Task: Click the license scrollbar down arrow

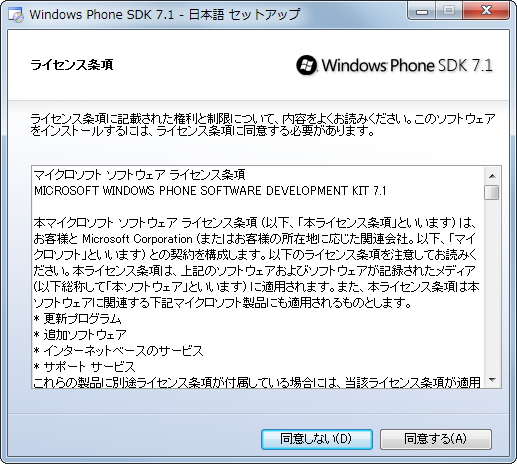Action: [x=492, y=380]
